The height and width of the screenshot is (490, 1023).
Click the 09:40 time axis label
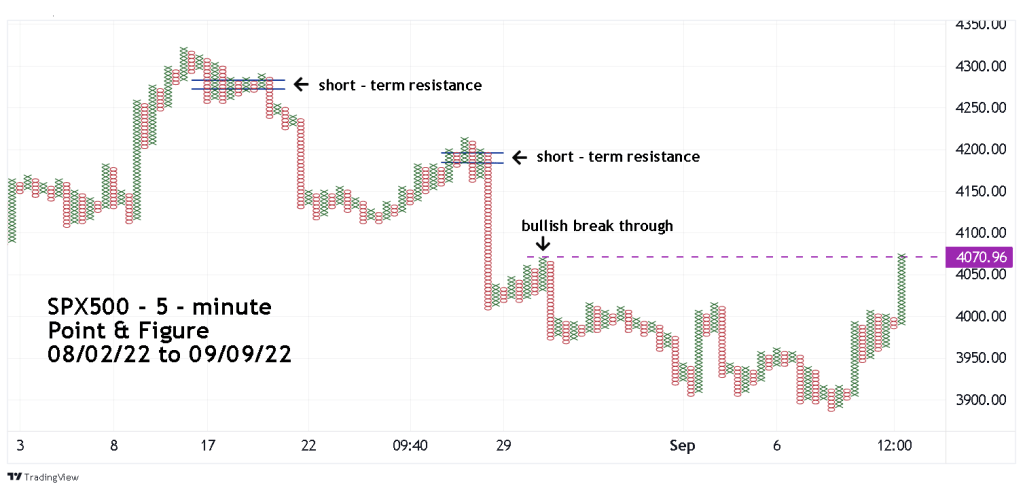click(x=410, y=444)
